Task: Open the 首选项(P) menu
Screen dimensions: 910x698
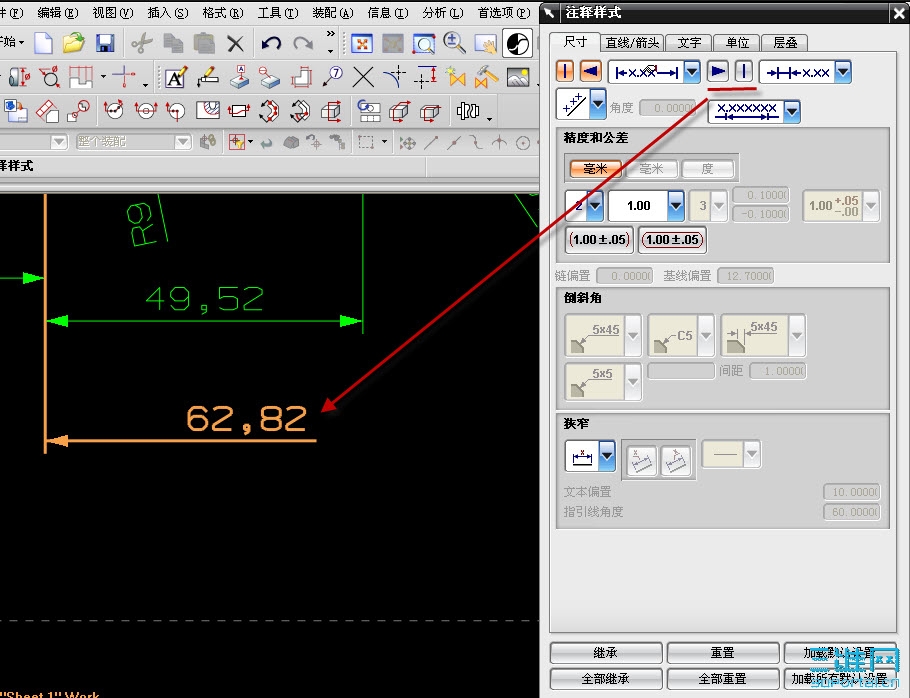Action: (504, 12)
